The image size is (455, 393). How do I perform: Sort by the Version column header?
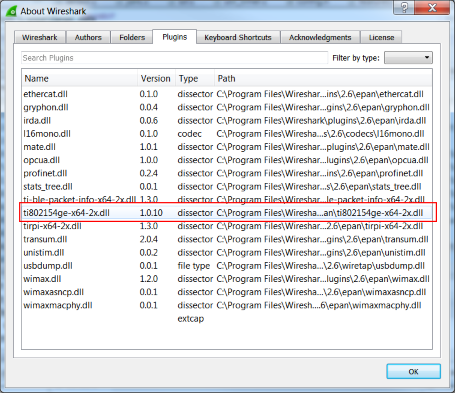(x=156, y=79)
